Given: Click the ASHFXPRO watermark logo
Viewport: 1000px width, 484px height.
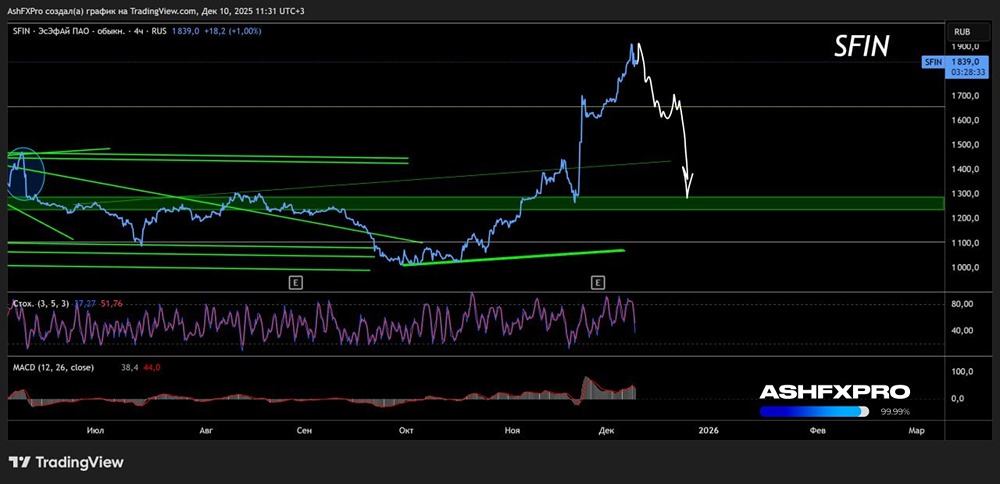Looking at the screenshot, I should pos(834,392).
